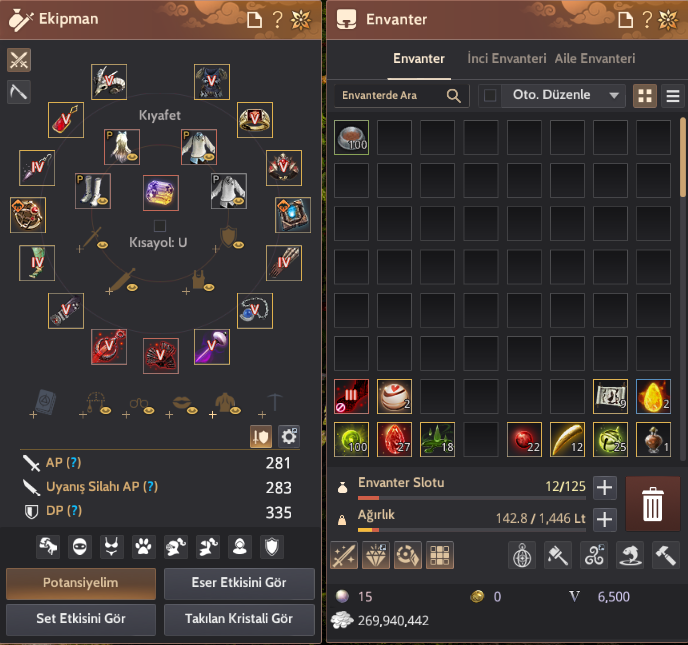688x645 pixels.
Task: Switch inventory to grid view icon
Action: coord(645,96)
